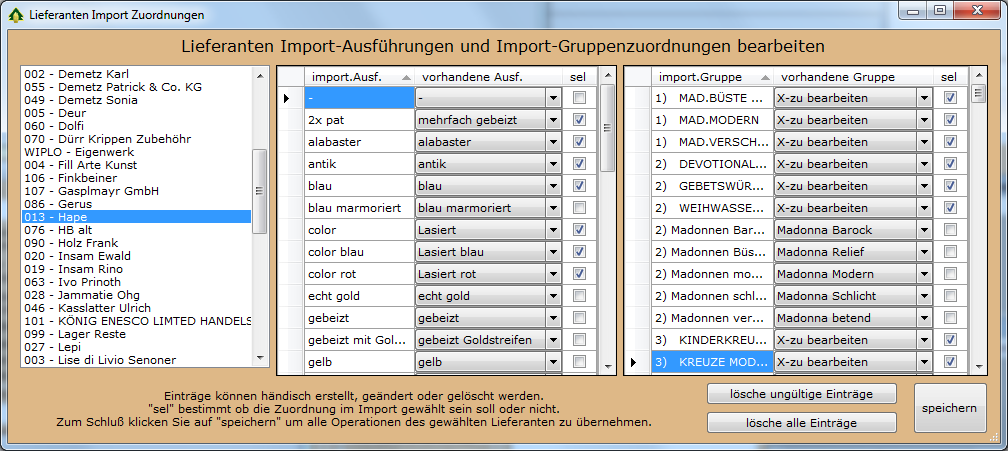Click the row marker beside the '-' row
The height and width of the screenshot is (451, 1008).
pos(288,98)
